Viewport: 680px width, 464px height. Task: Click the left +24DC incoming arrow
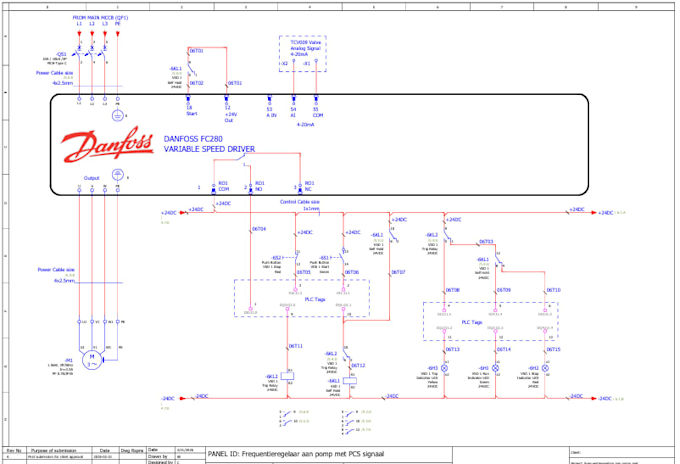coord(183,212)
